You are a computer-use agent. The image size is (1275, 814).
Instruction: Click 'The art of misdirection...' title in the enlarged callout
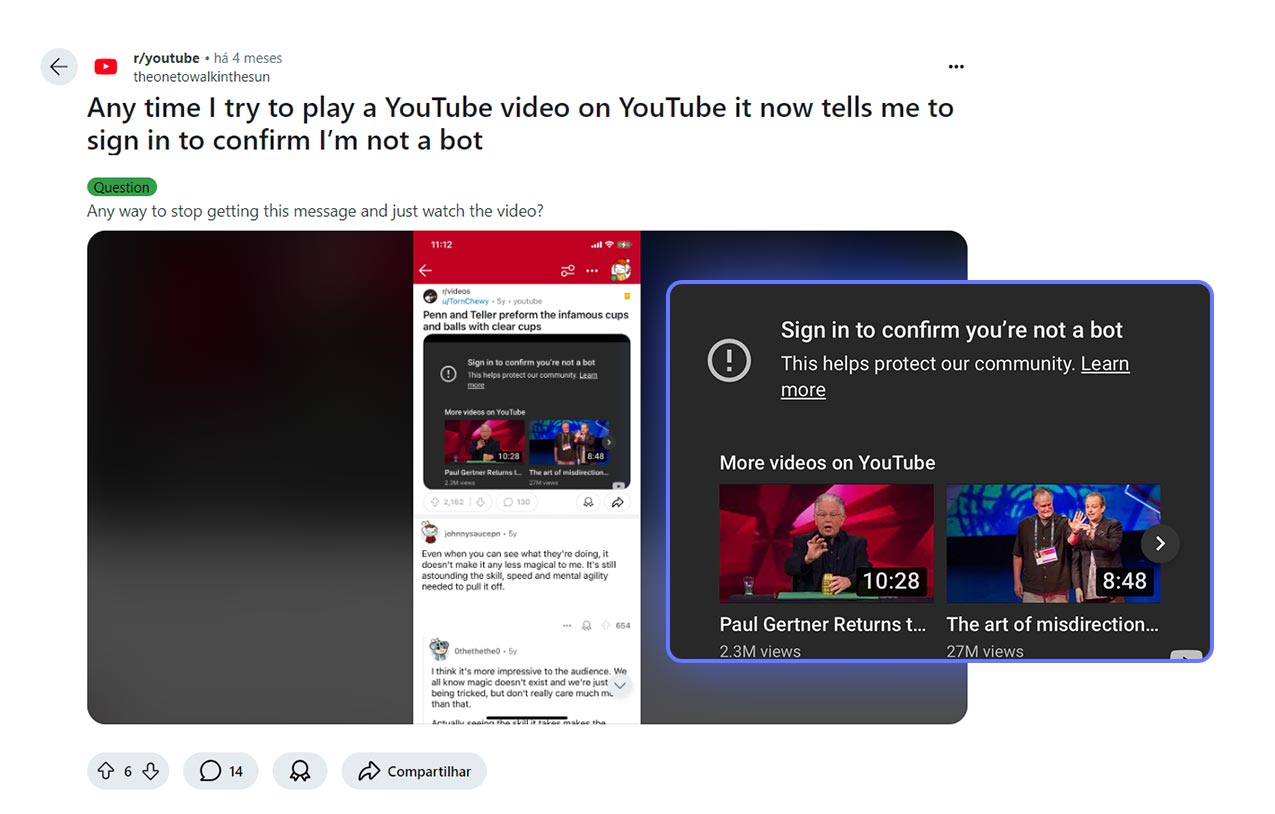(x=1052, y=624)
